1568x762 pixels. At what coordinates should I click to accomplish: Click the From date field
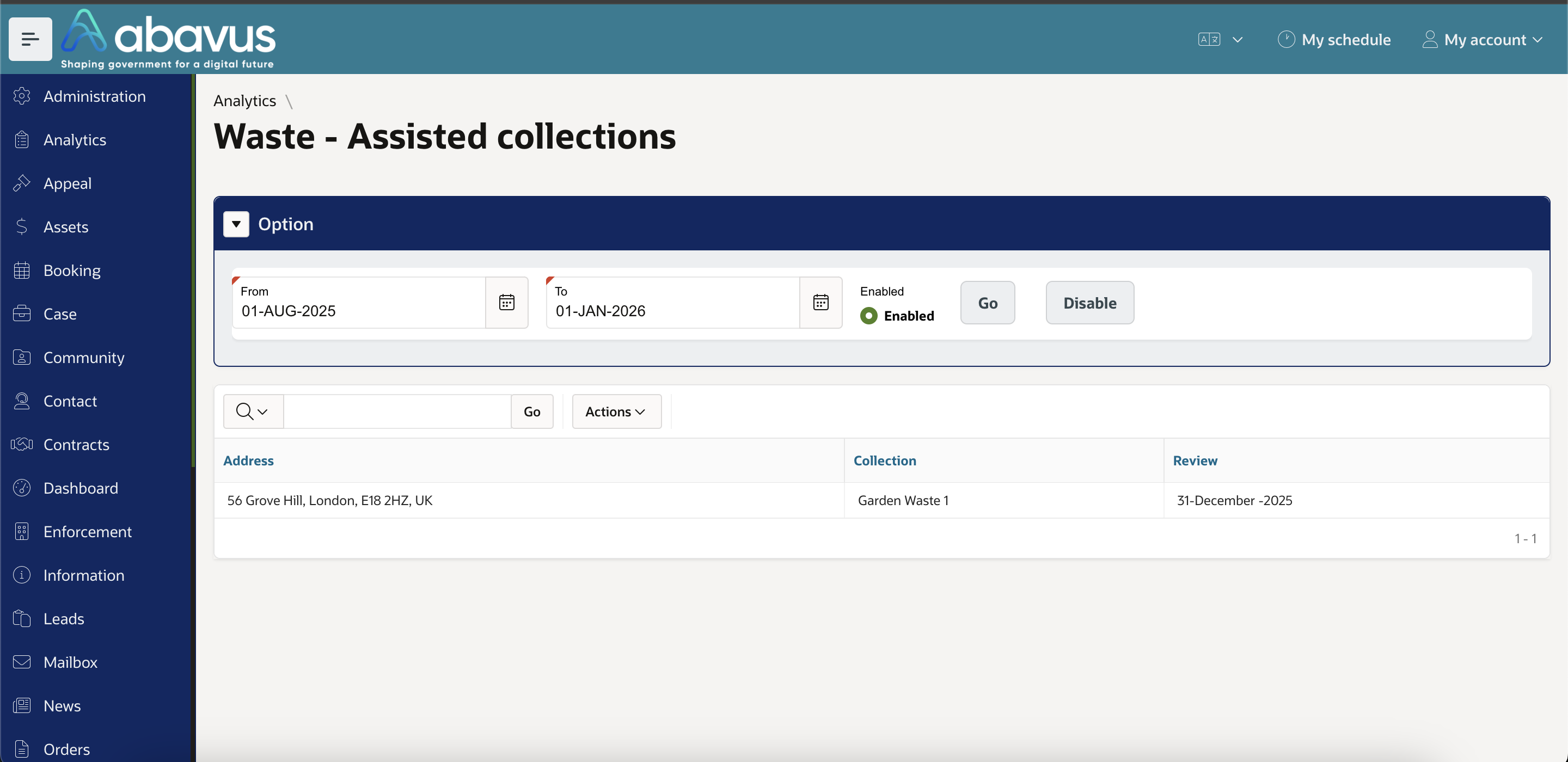click(359, 303)
